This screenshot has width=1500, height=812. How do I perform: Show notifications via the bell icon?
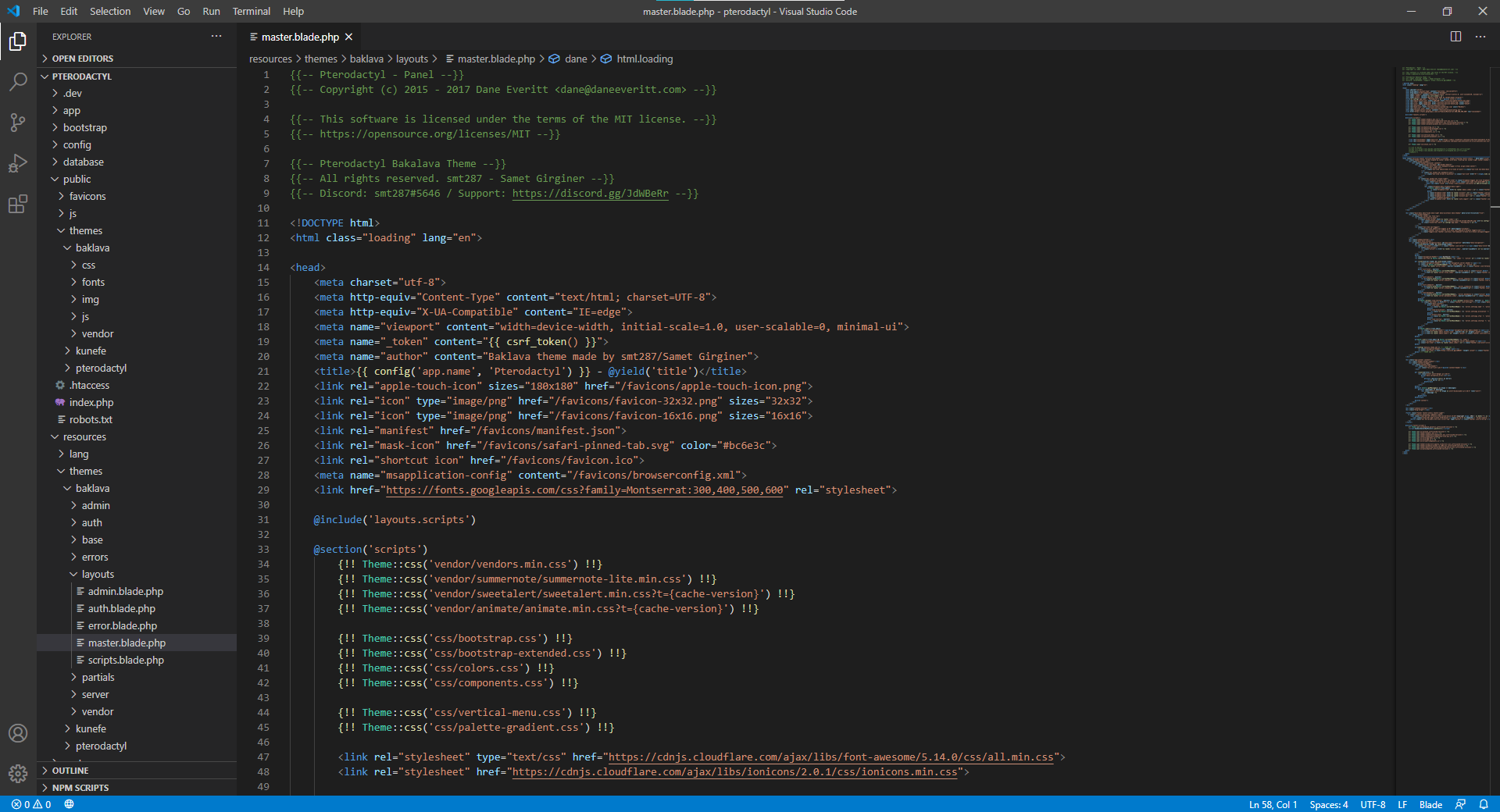(1484, 804)
